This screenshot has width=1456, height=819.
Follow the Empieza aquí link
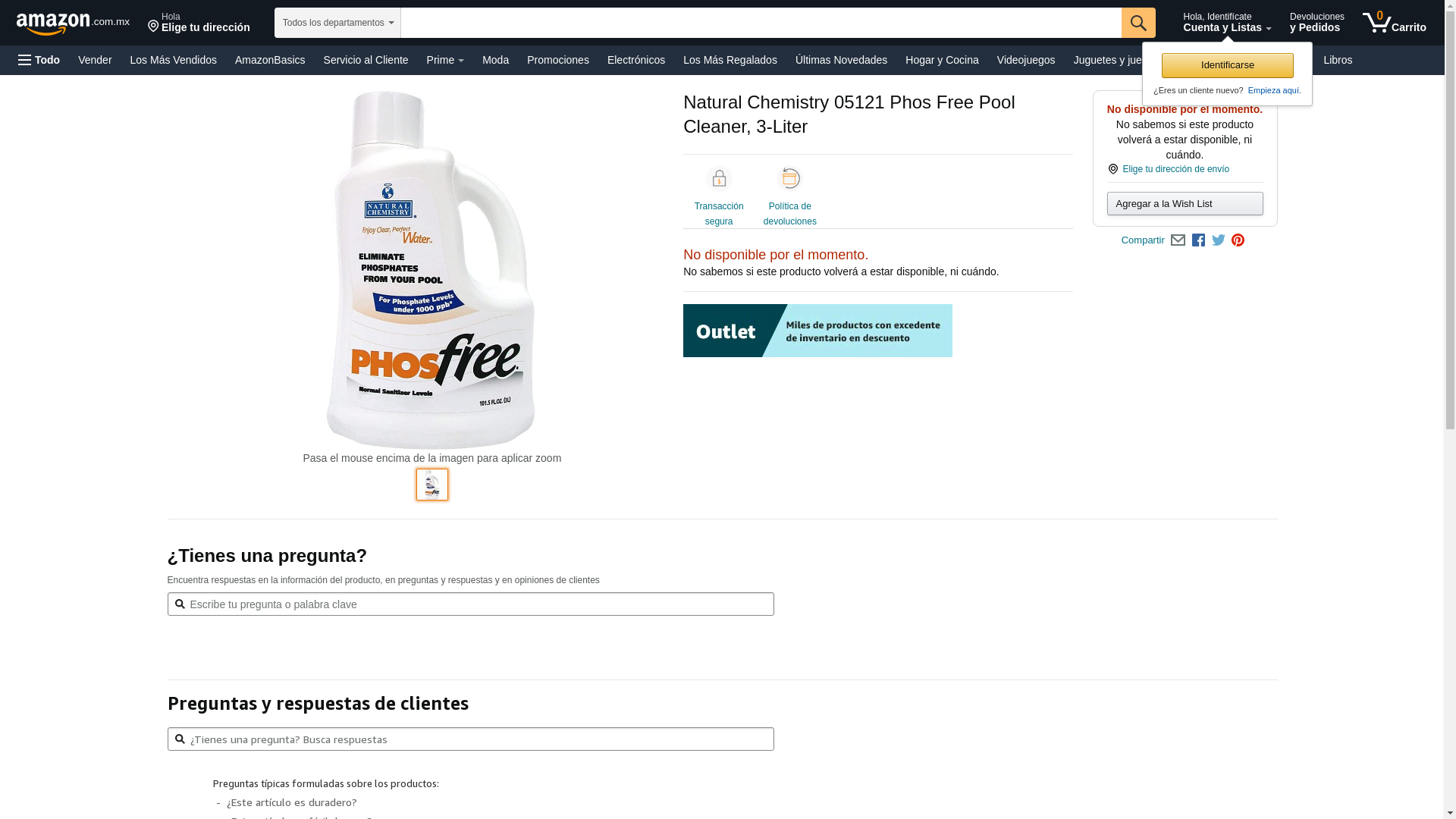tap(1273, 90)
